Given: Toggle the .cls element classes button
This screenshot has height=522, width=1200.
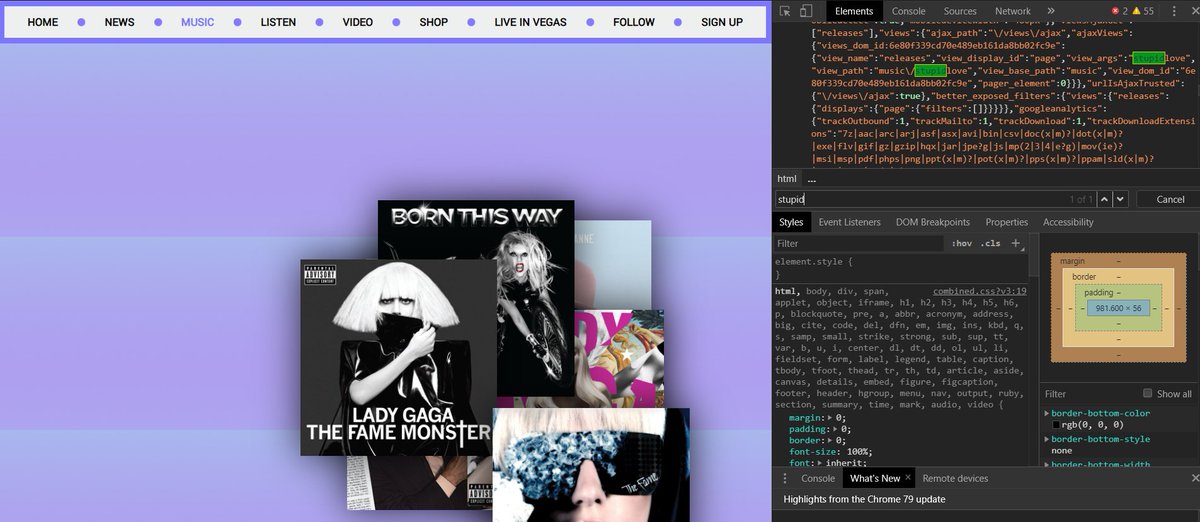Looking at the screenshot, I should (990, 243).
